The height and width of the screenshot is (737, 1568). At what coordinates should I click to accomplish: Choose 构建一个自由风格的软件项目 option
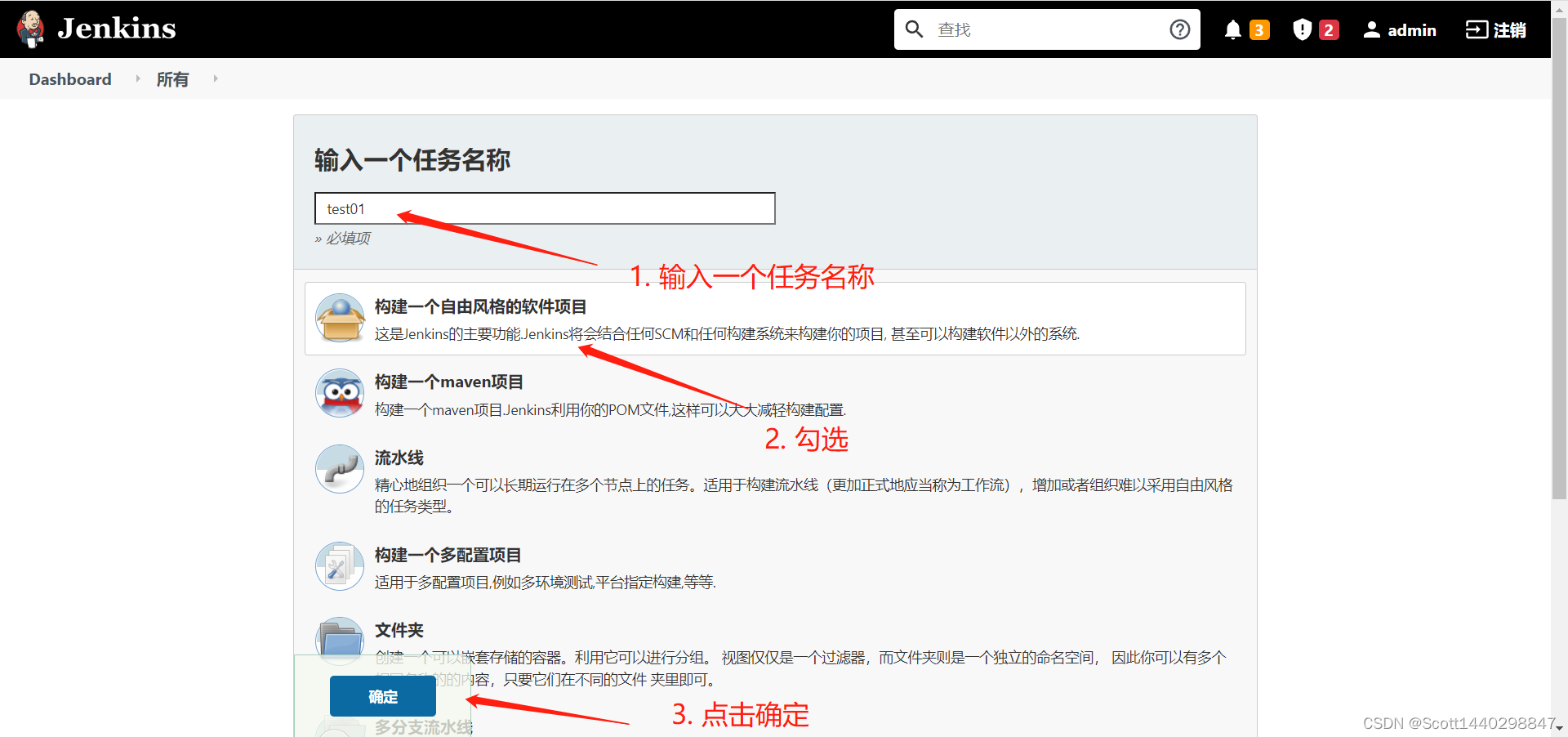pyautogui.click(x=481, y=306)
